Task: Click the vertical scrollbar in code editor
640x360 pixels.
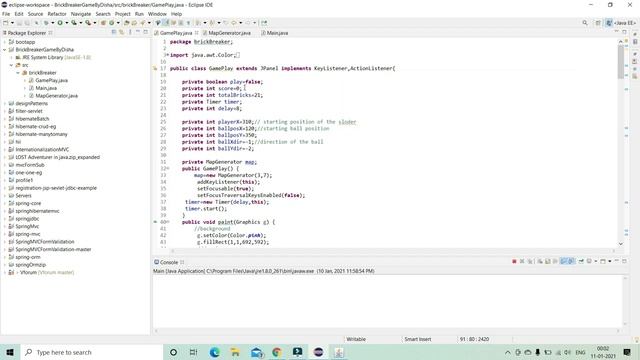Action: click(621, 61)
